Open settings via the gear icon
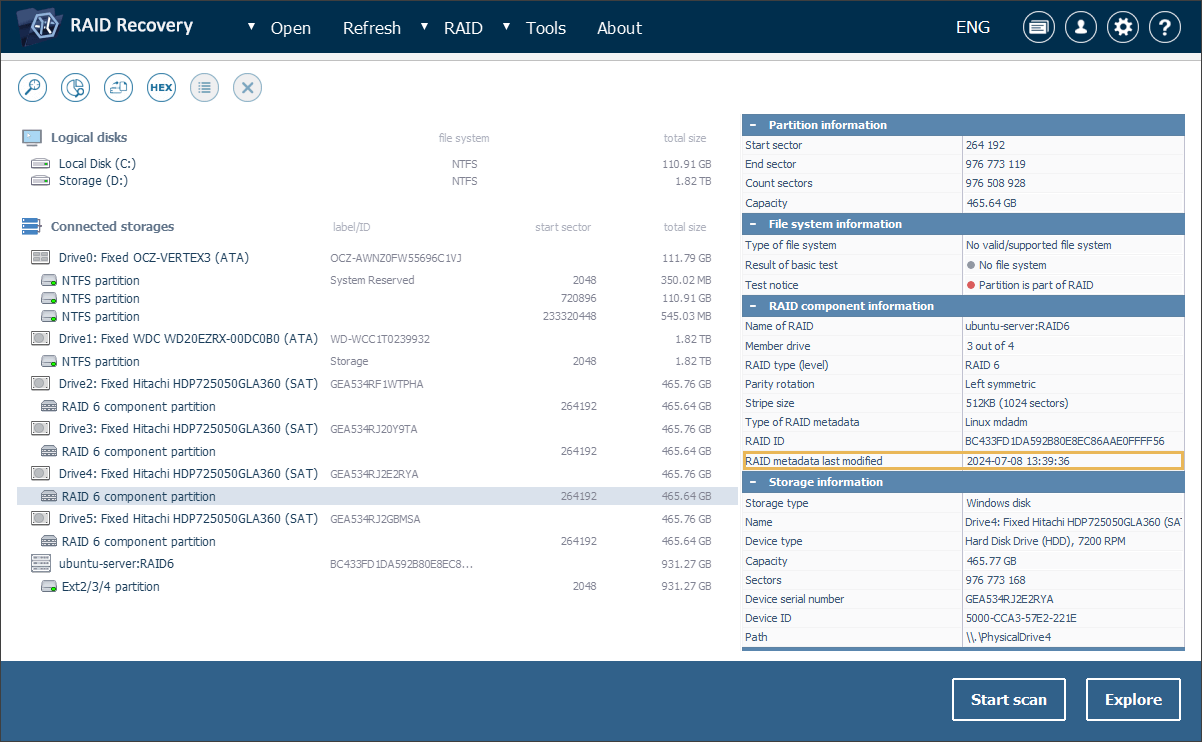This screenshot has width=1202, height=742. point(1123,28)
